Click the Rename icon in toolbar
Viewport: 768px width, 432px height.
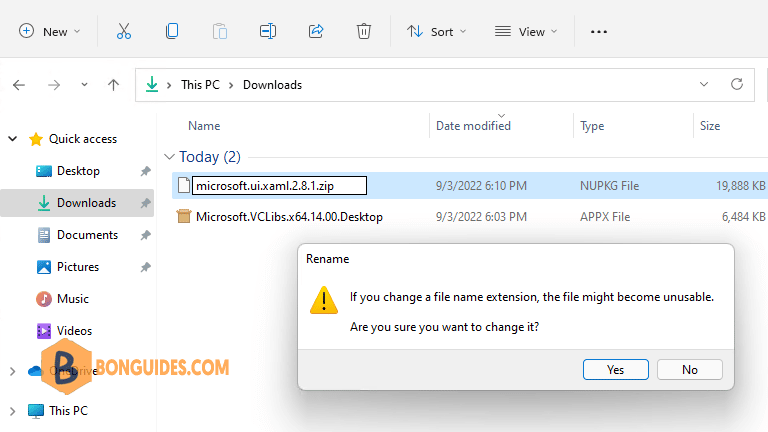pos(268,31)
